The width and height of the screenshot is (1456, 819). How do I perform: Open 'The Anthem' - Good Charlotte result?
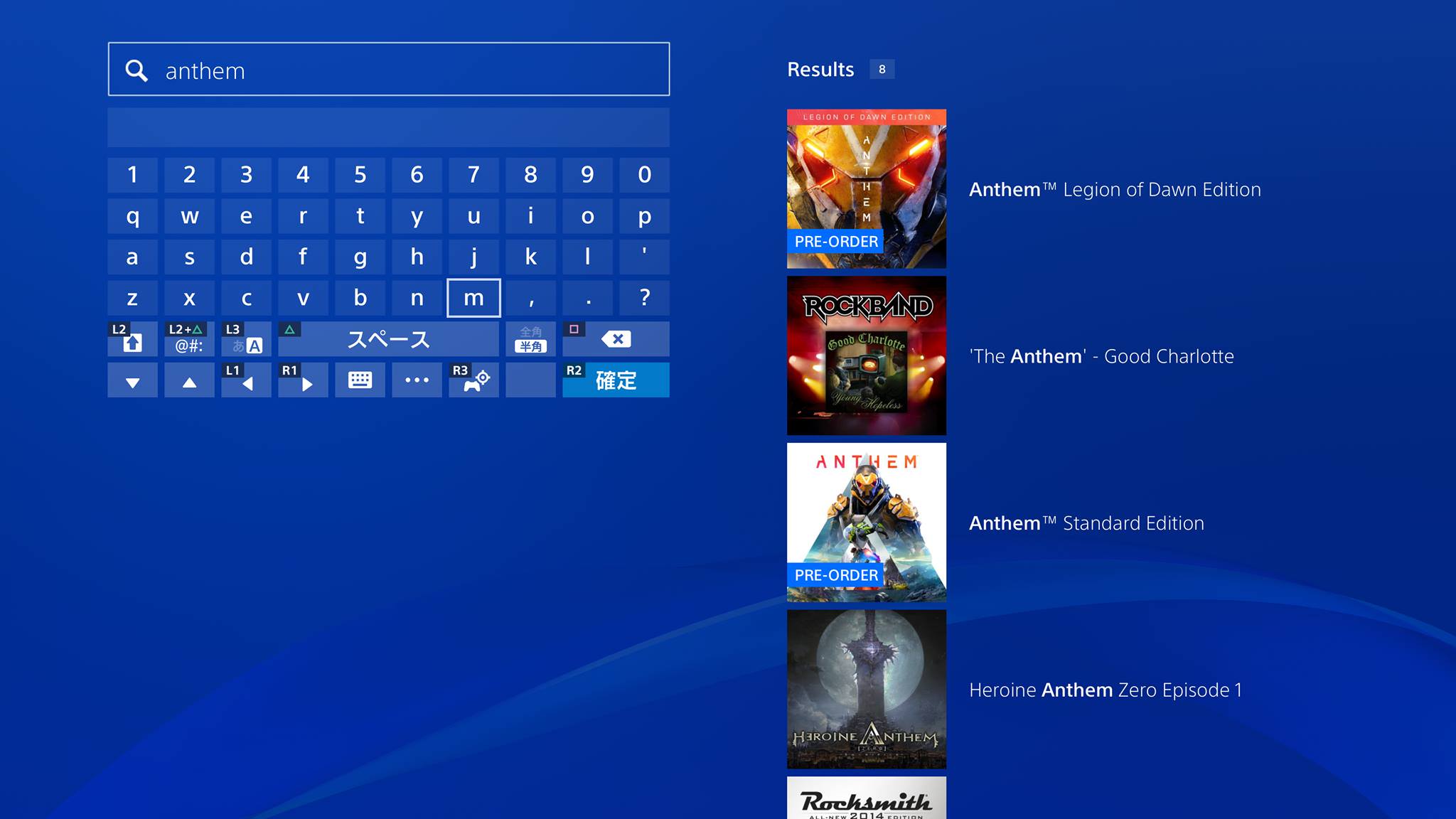click(x=866, y=355)
